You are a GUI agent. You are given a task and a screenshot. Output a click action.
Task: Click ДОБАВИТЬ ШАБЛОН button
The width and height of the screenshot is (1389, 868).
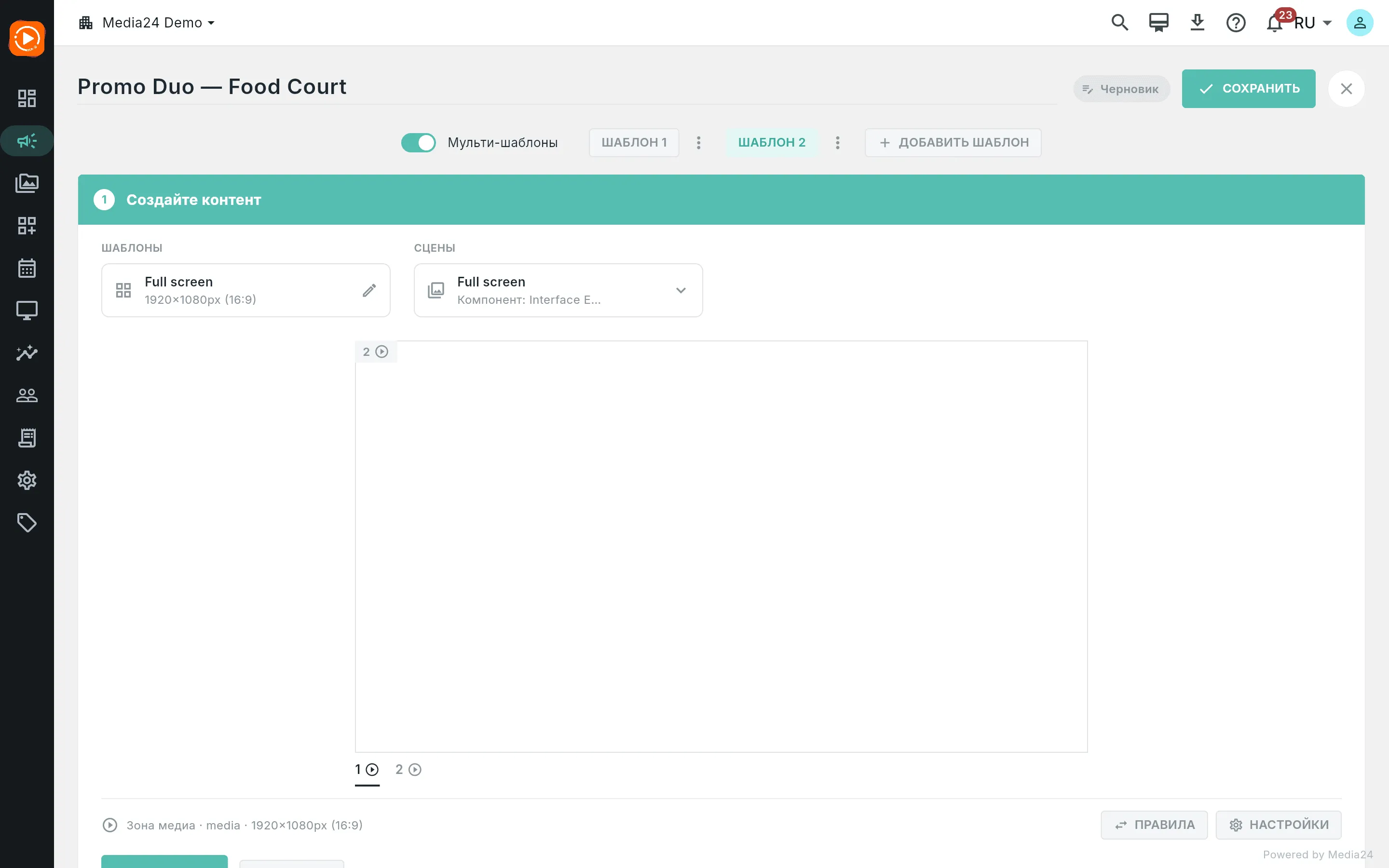point(953,142)
